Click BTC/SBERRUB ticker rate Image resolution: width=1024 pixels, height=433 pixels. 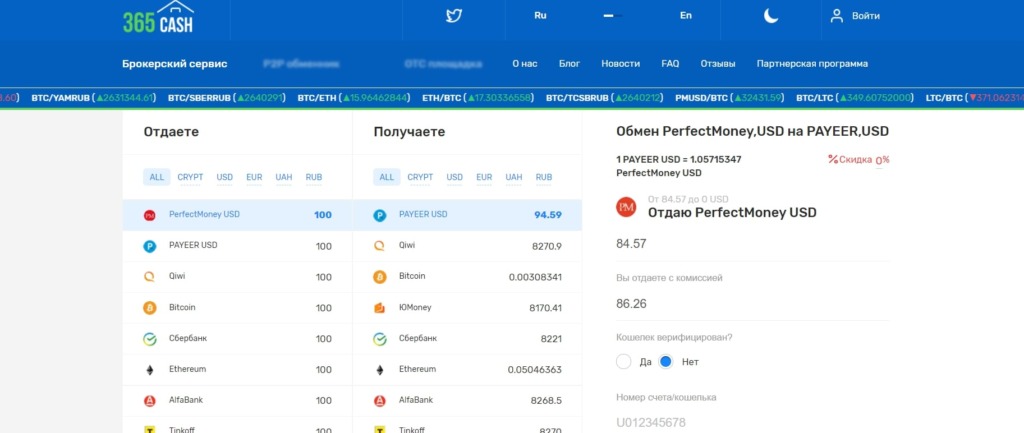pyautogui.click(x=227, y=98)
